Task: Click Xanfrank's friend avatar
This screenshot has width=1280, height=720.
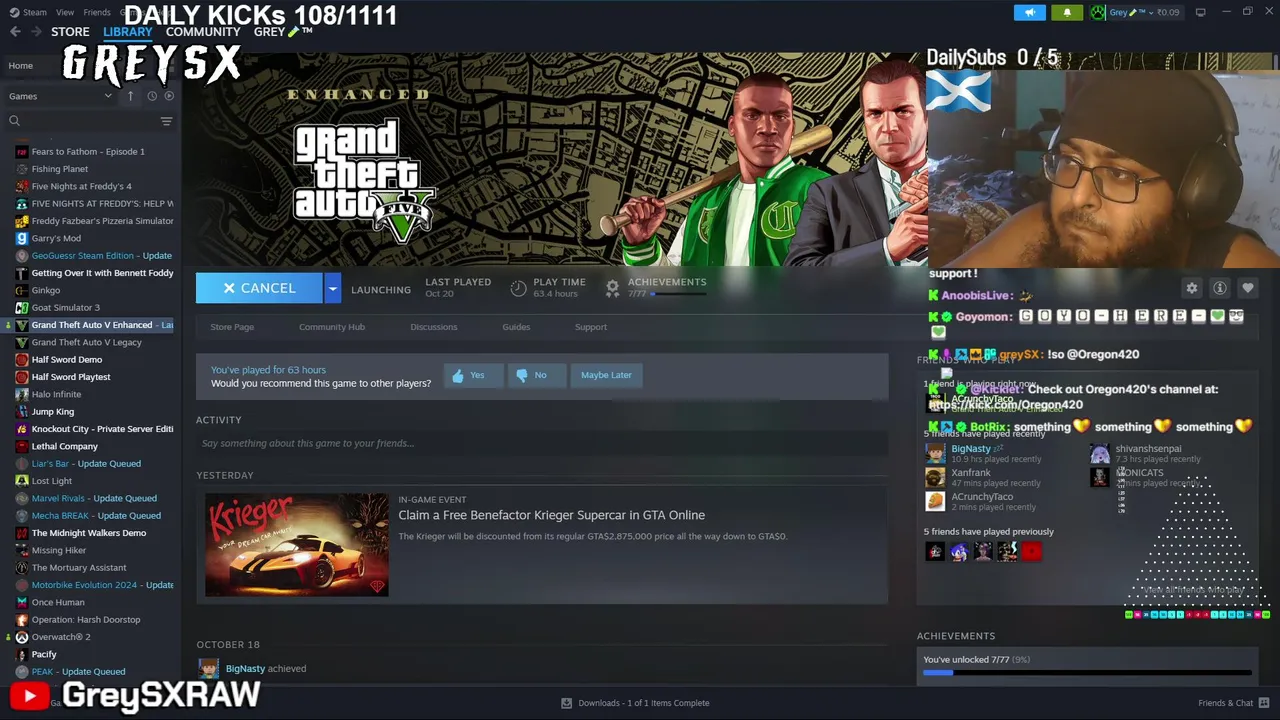Action: tap(935, 477)
